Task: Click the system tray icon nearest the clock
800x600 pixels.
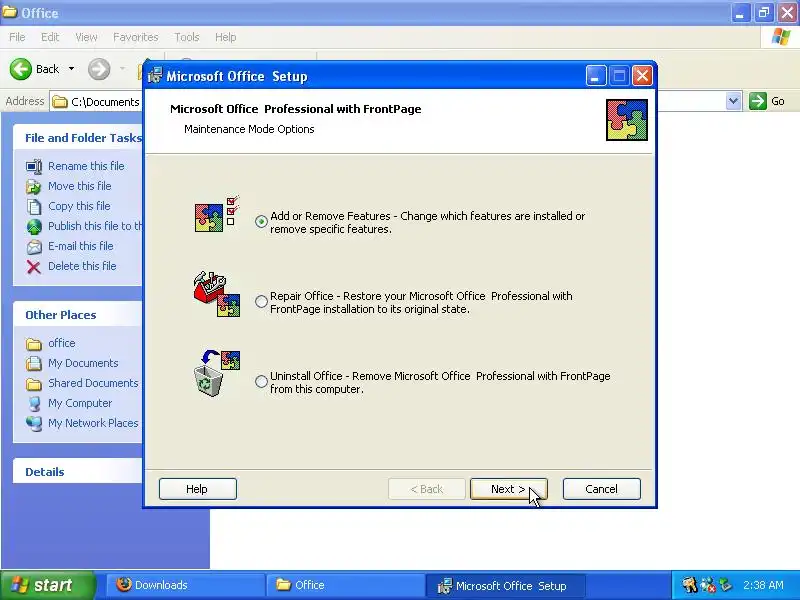Action: tap(725, 585)
